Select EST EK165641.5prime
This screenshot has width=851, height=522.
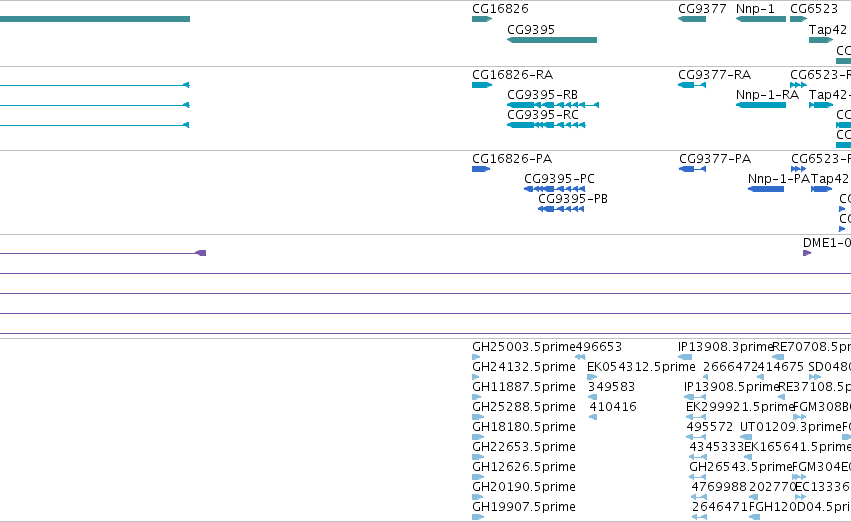click(797, 447)
